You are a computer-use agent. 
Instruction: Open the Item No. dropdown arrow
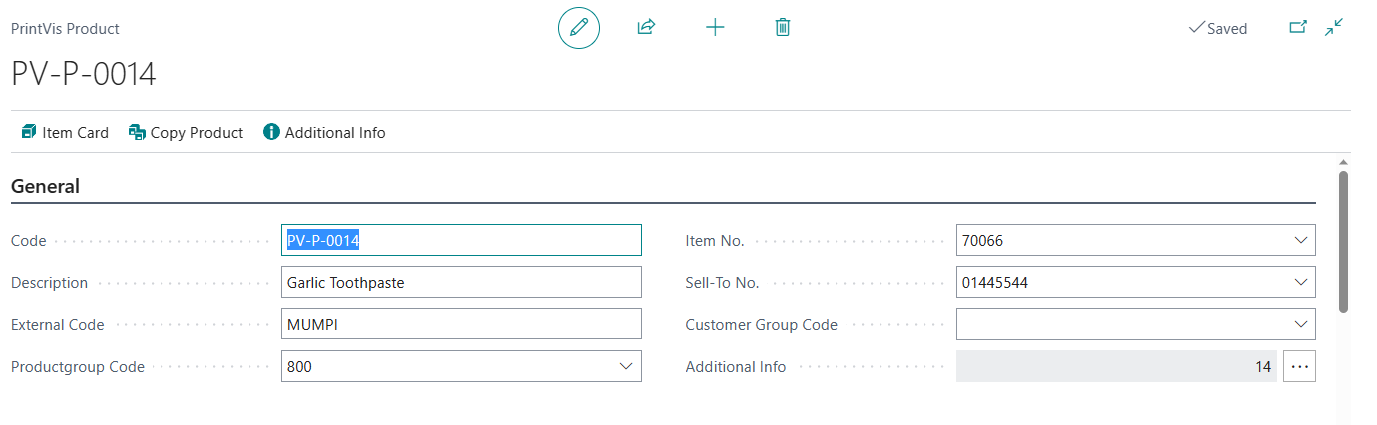pos(1300,241)
